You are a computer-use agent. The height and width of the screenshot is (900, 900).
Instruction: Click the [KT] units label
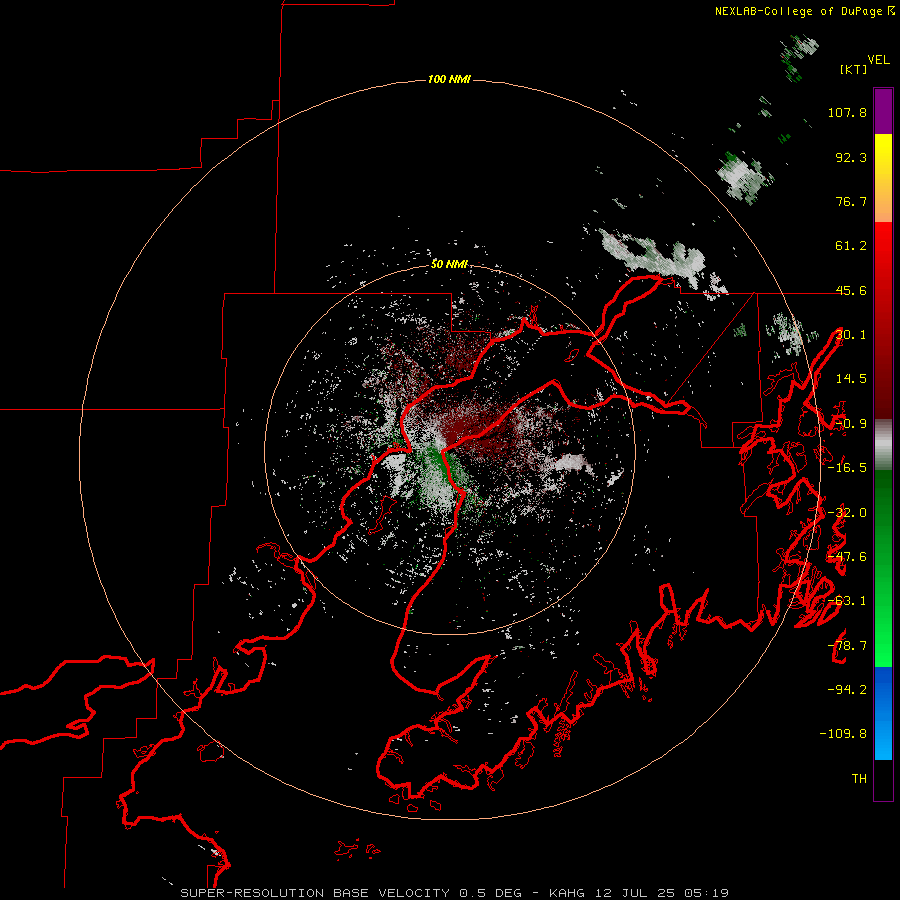pyautogui.click(x=854, y=69)
